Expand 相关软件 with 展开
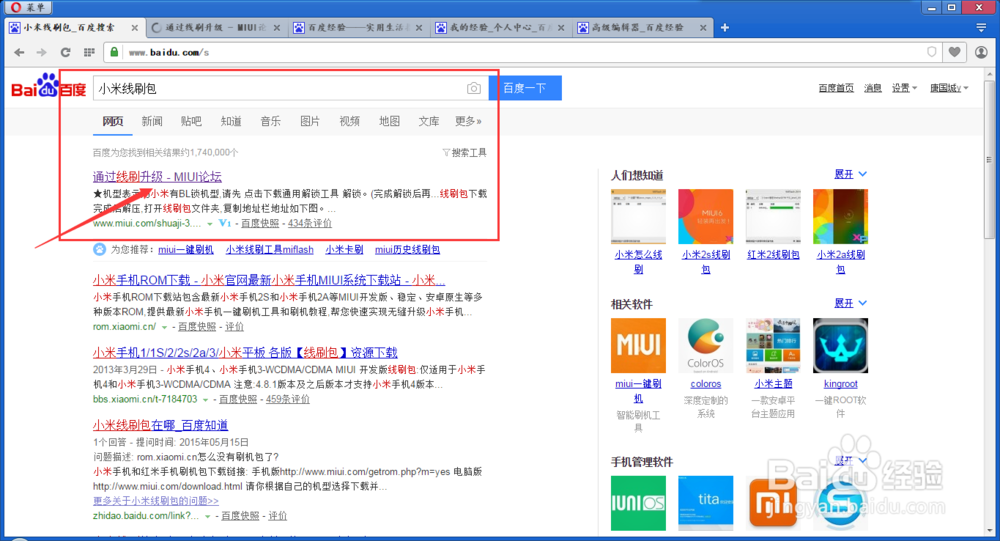Viewport: 1000px width, 541px height. click(850, 303)
